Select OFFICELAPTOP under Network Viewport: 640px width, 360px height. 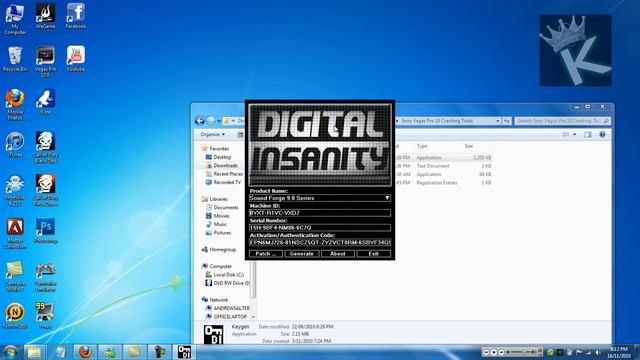click(x=230, y=316)
